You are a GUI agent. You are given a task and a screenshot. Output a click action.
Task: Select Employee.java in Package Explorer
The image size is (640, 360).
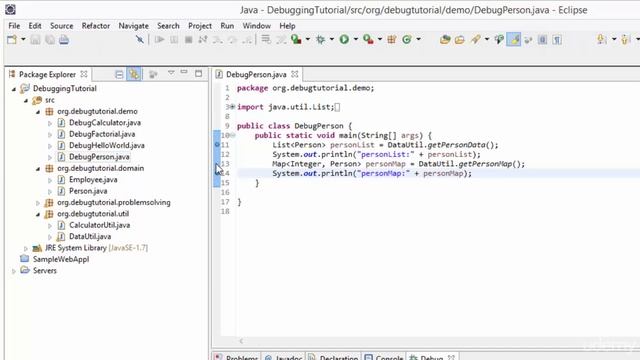coord(93,180)
